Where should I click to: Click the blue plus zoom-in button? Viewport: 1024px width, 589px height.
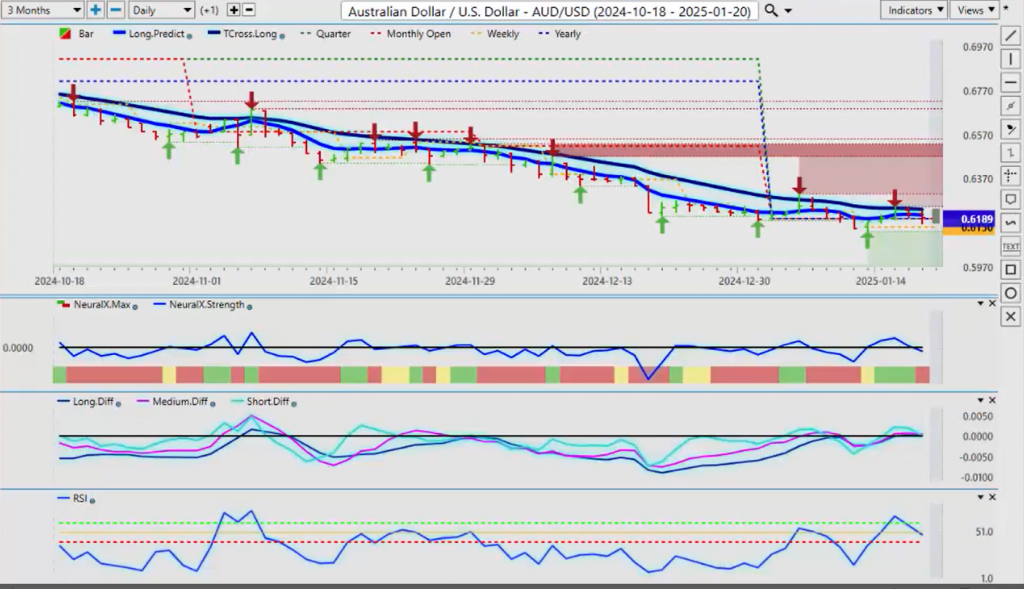coord(96,10)
